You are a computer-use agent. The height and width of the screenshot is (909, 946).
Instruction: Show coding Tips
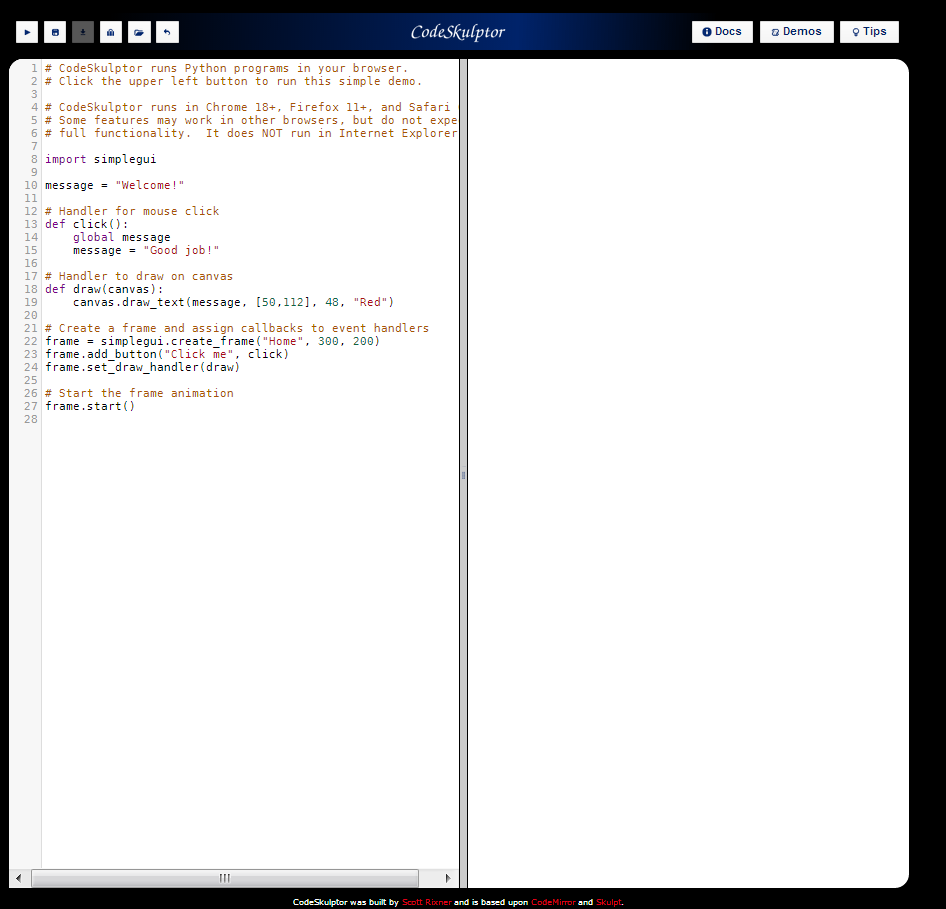pyautogui.click(x=868, y=31)
